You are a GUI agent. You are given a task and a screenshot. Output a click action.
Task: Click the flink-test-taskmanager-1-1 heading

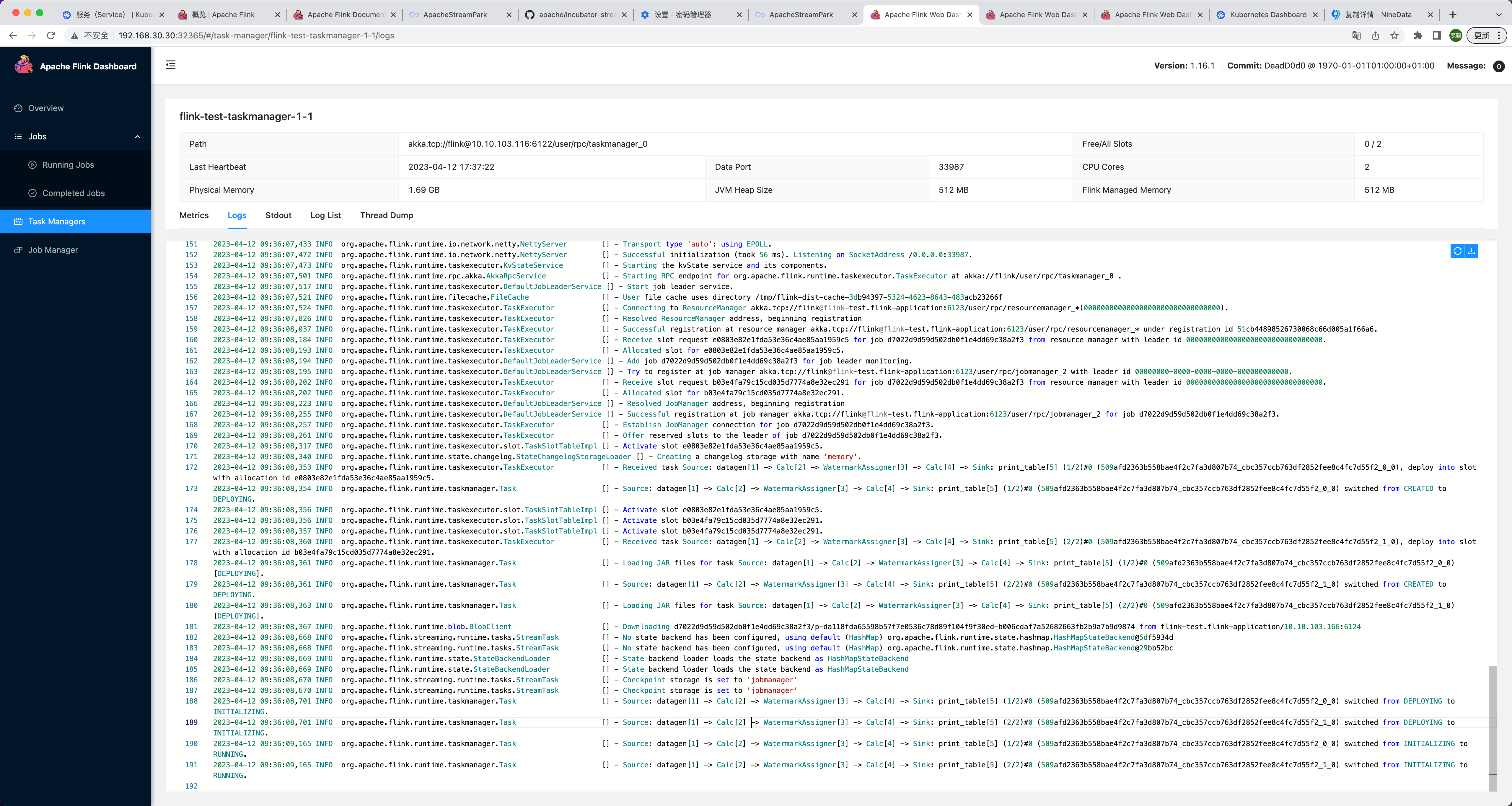coord(246,117)
